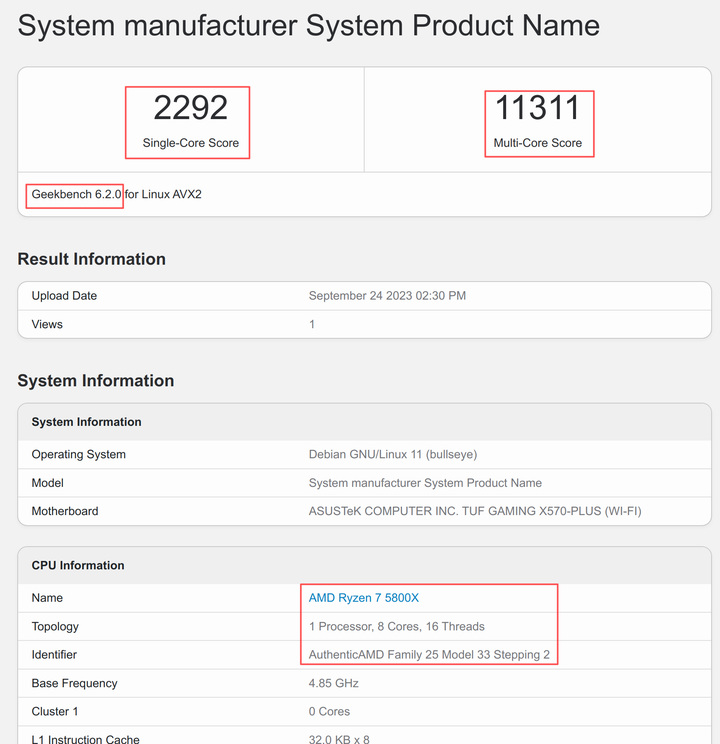
Task: Select the 32.0 KB x 8 value
Action: click(x=339, y=739)
